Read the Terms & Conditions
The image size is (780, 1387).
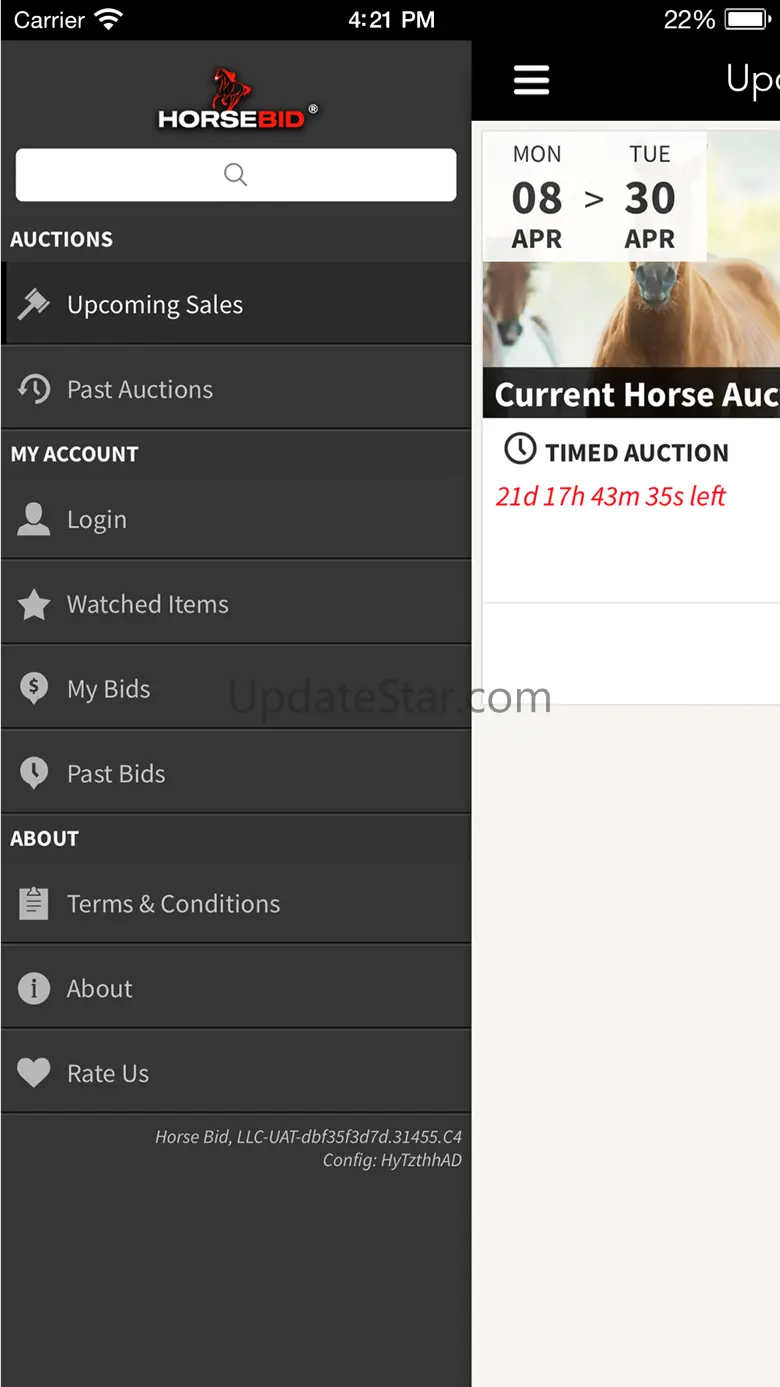pyautogui.click(x=174, y=904)
